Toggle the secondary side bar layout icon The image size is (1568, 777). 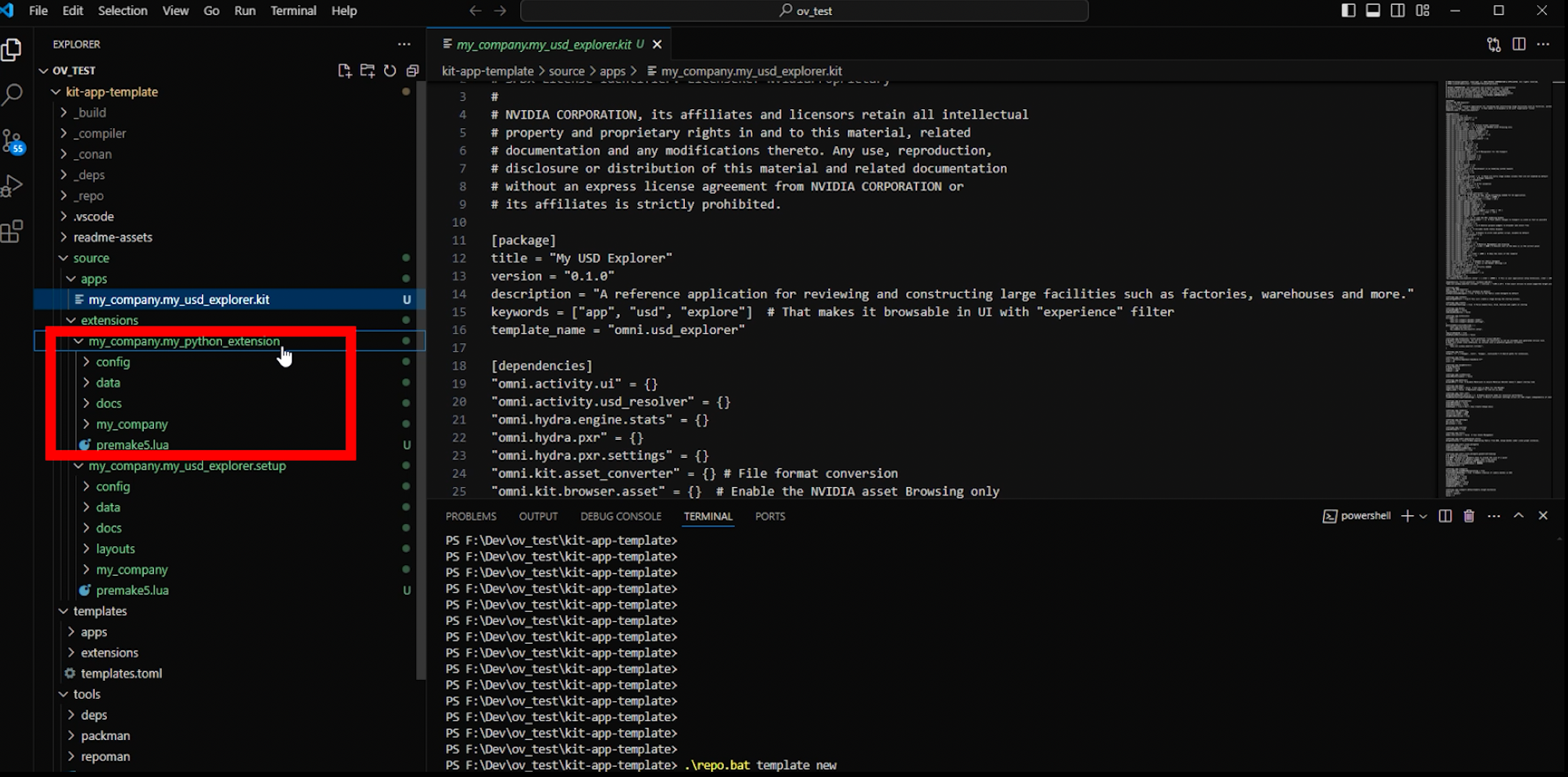tap(1397, 10)
